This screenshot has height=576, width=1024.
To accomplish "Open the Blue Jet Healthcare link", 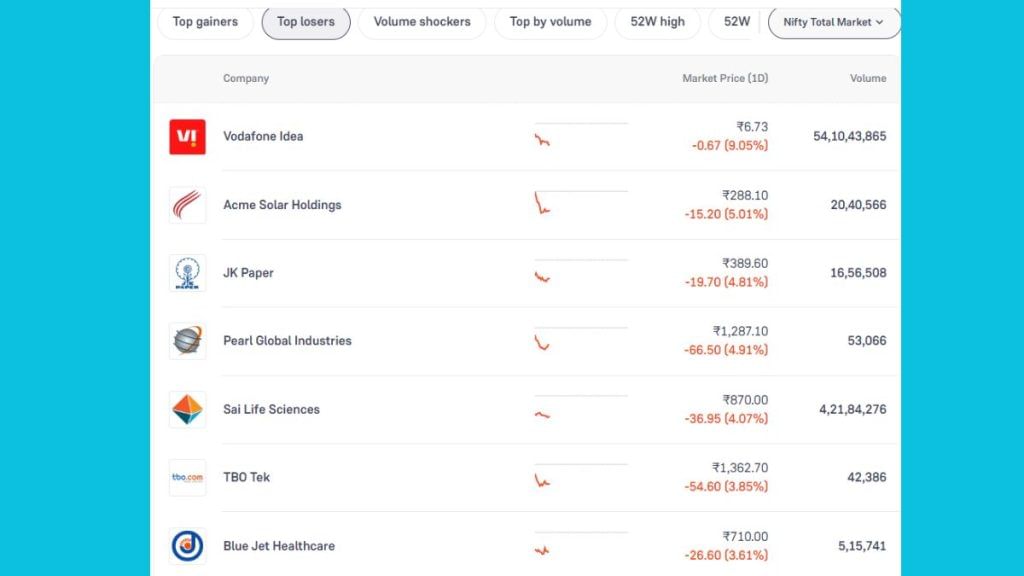I will coord(279,546).
